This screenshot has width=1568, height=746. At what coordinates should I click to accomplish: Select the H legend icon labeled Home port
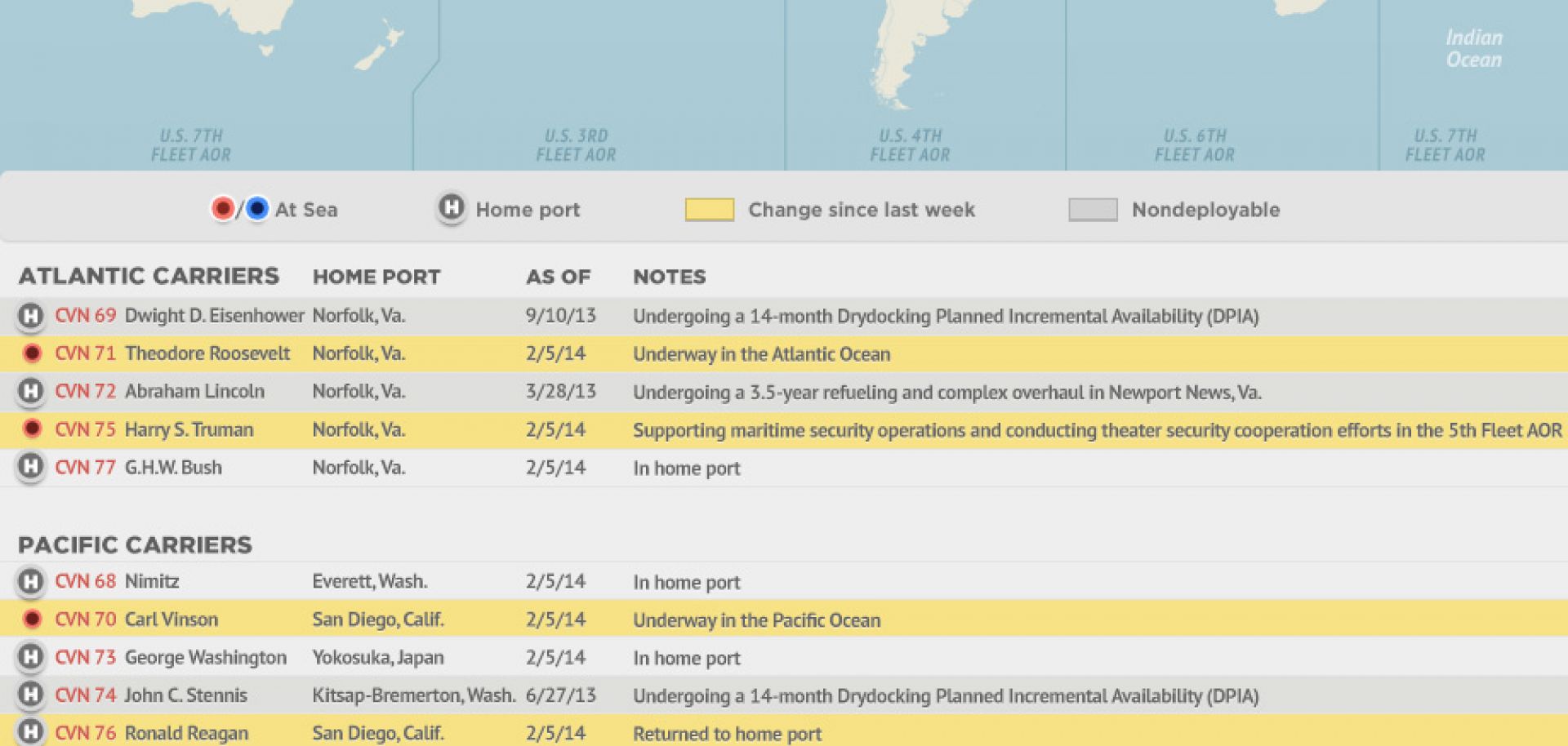coord(448,209)
